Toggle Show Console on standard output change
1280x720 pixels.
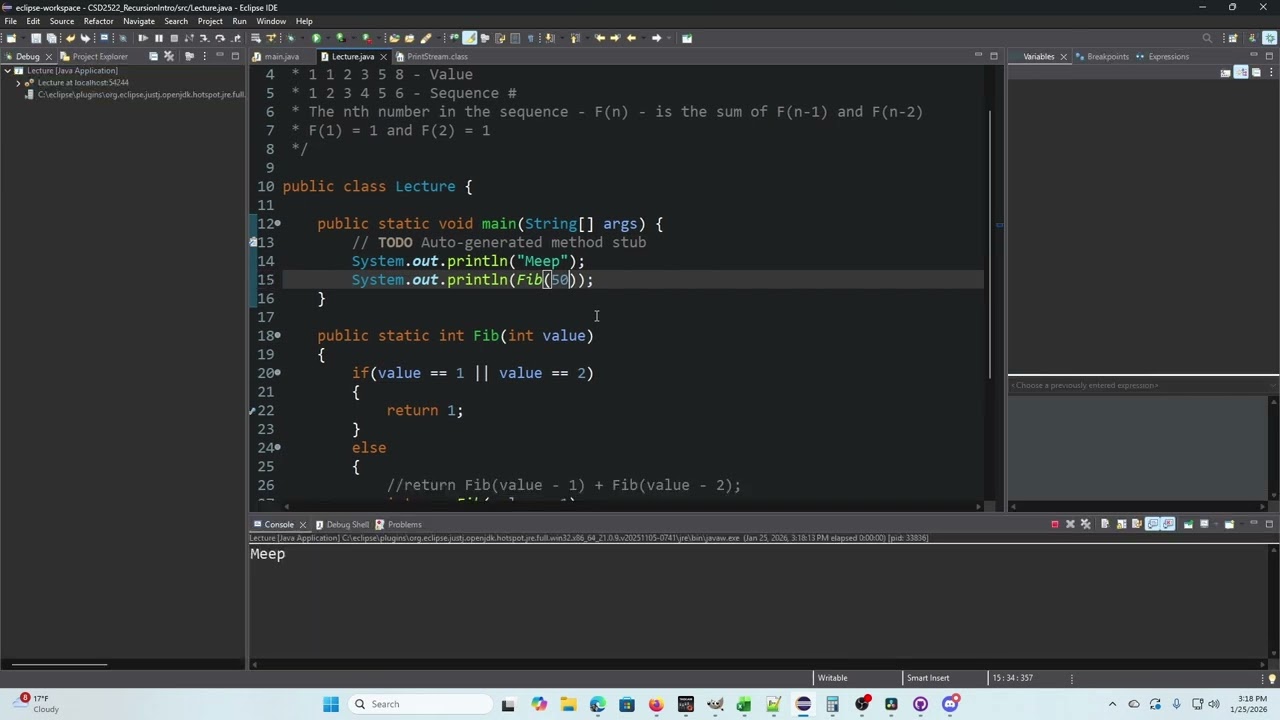(1152, 524)
